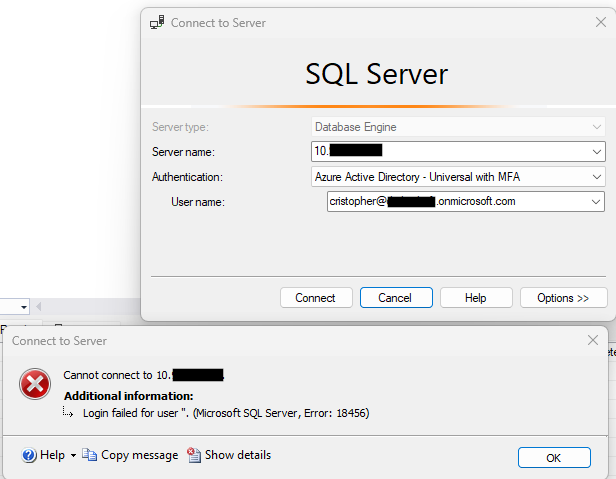Click the scroll left arrow in the background window
Viewport: 616px width, 479px height.
[x=38, y=306]
